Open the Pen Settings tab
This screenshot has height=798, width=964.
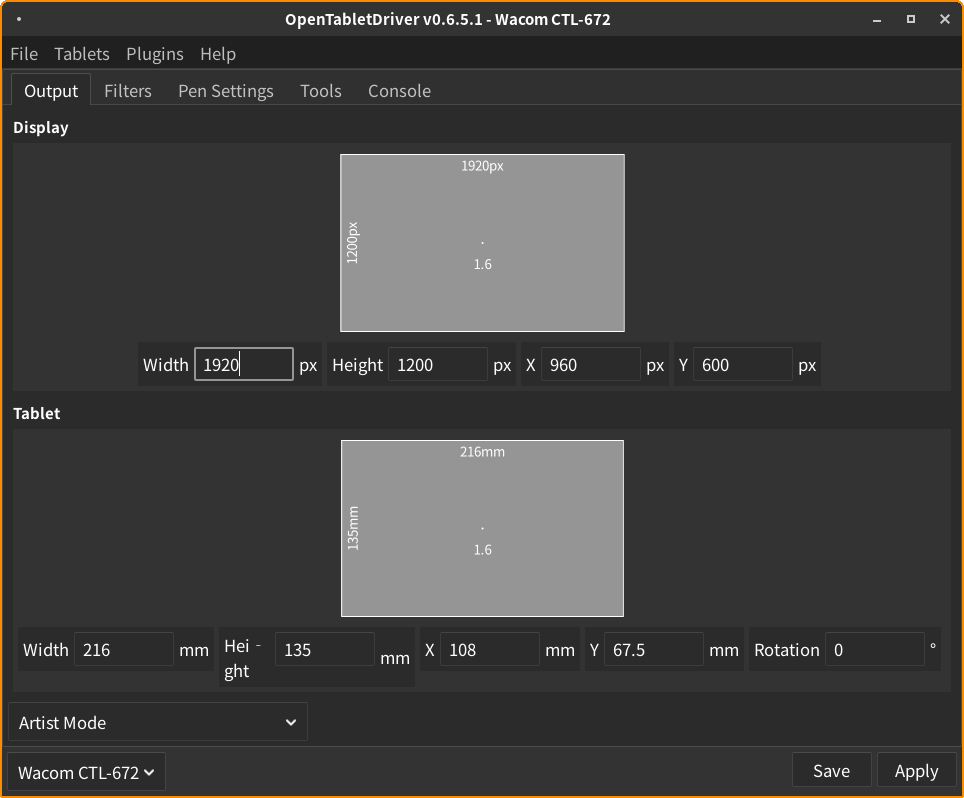click(x=226, y=91)
